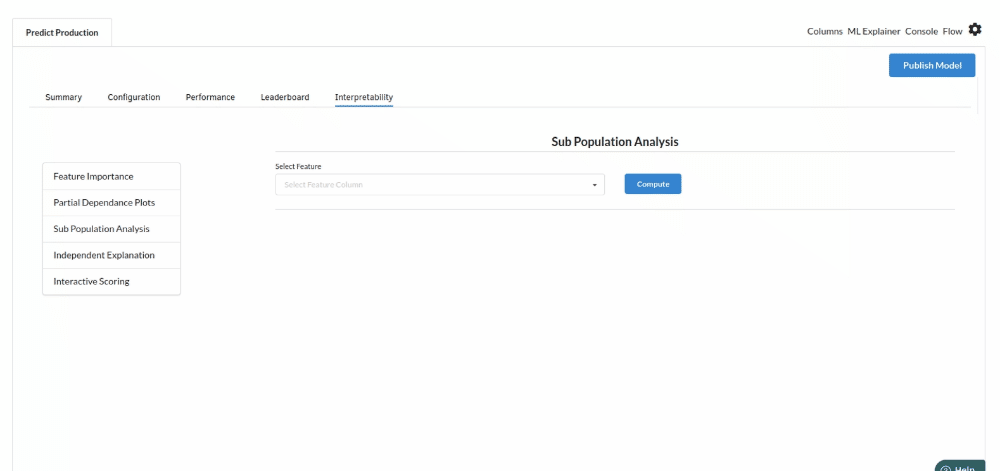Open the Configuration tab
This screenshot has height=471, width=1000.
(x=134, y=97)
